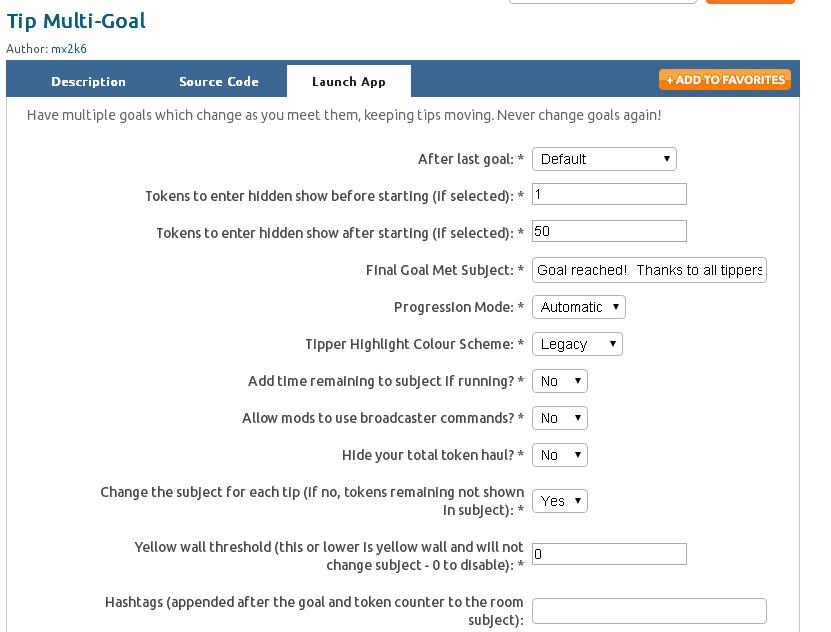The width and height of the screenshot is (831, 632).
Task: Click tokens before starting hidden show field
Action: point(609,194)
